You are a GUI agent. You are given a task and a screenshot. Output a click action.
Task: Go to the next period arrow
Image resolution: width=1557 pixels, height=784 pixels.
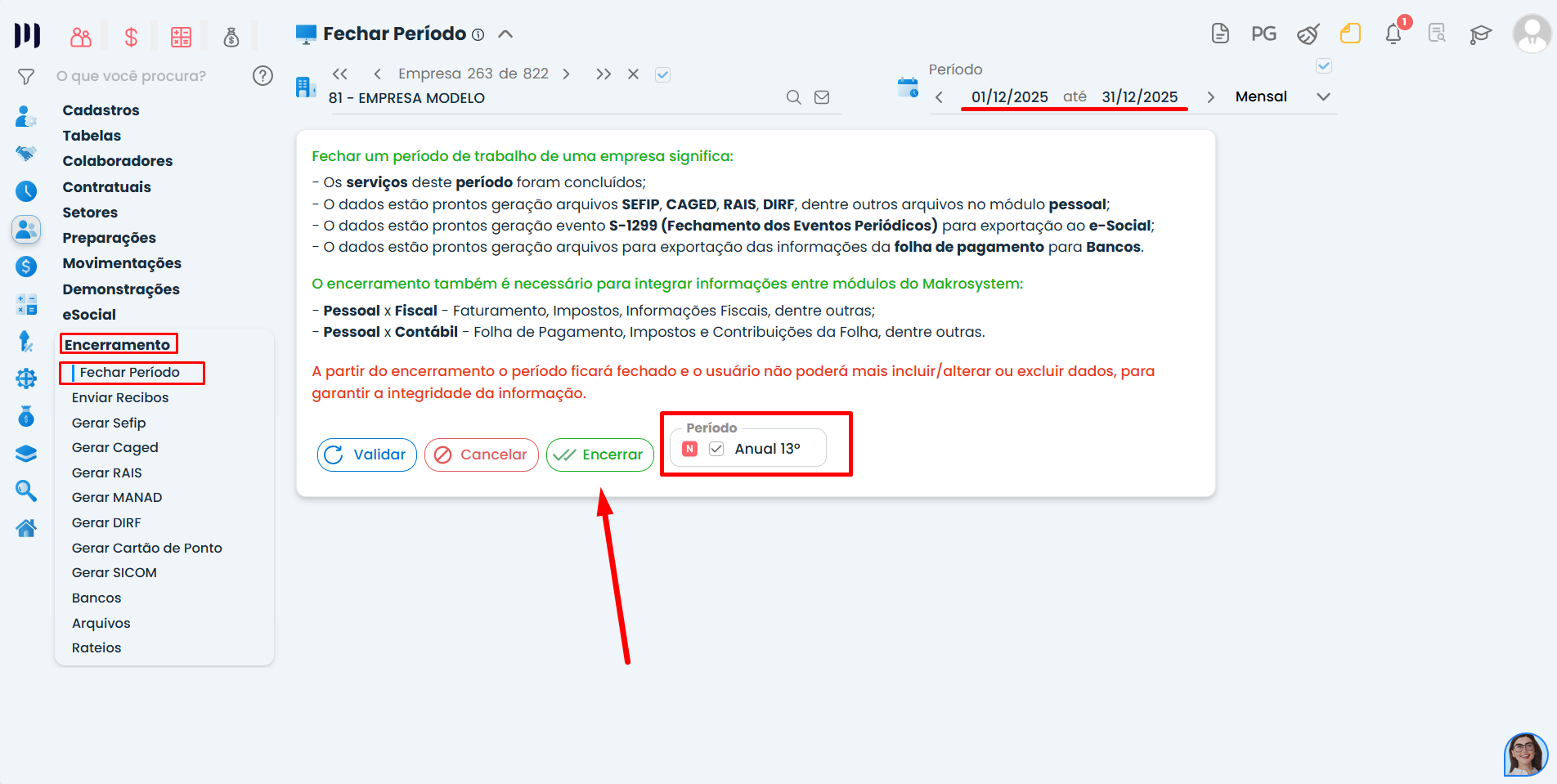[1210, 97]
